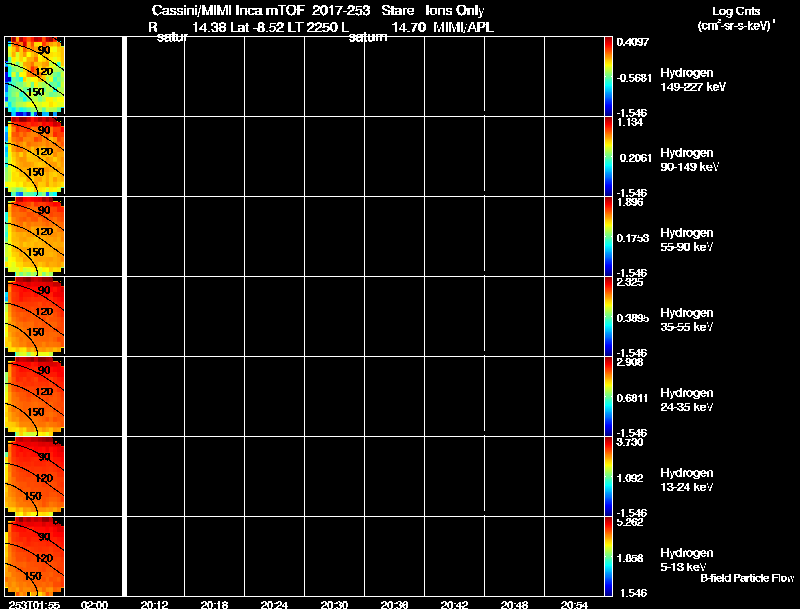Click the 20:12 time axis label

click(x=154, y=604)
